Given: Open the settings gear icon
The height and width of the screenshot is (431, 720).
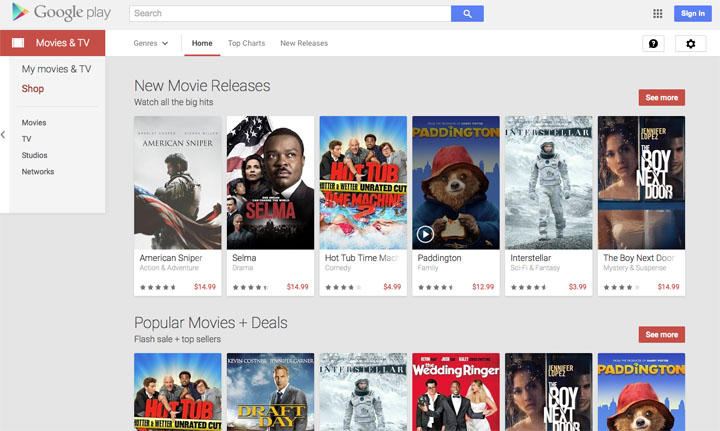Looking at the screenshot, I should tap(690, 44).
